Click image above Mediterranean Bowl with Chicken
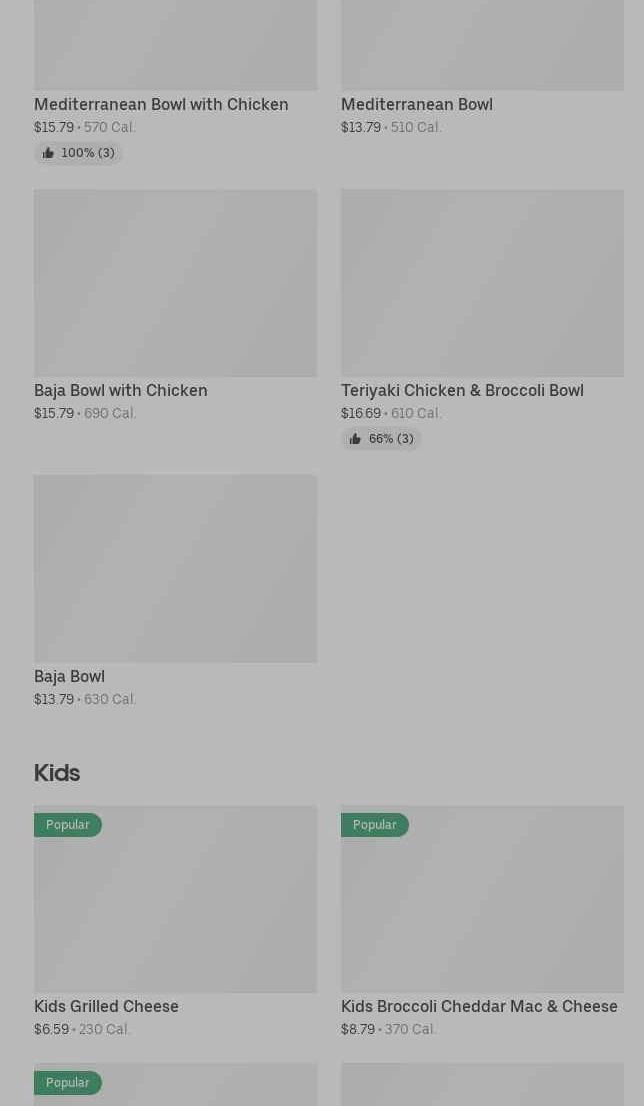Image resolution: width=644 pixels, height=1106 pixels. (x=175, y=45)
